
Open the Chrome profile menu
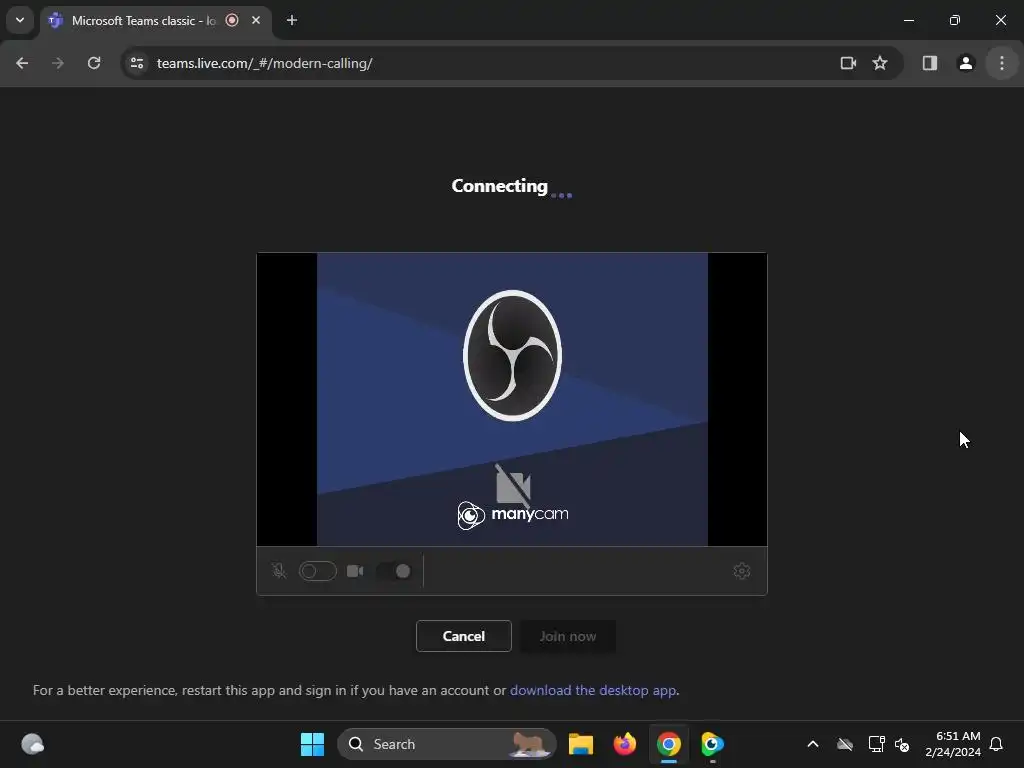pos(965,63)
